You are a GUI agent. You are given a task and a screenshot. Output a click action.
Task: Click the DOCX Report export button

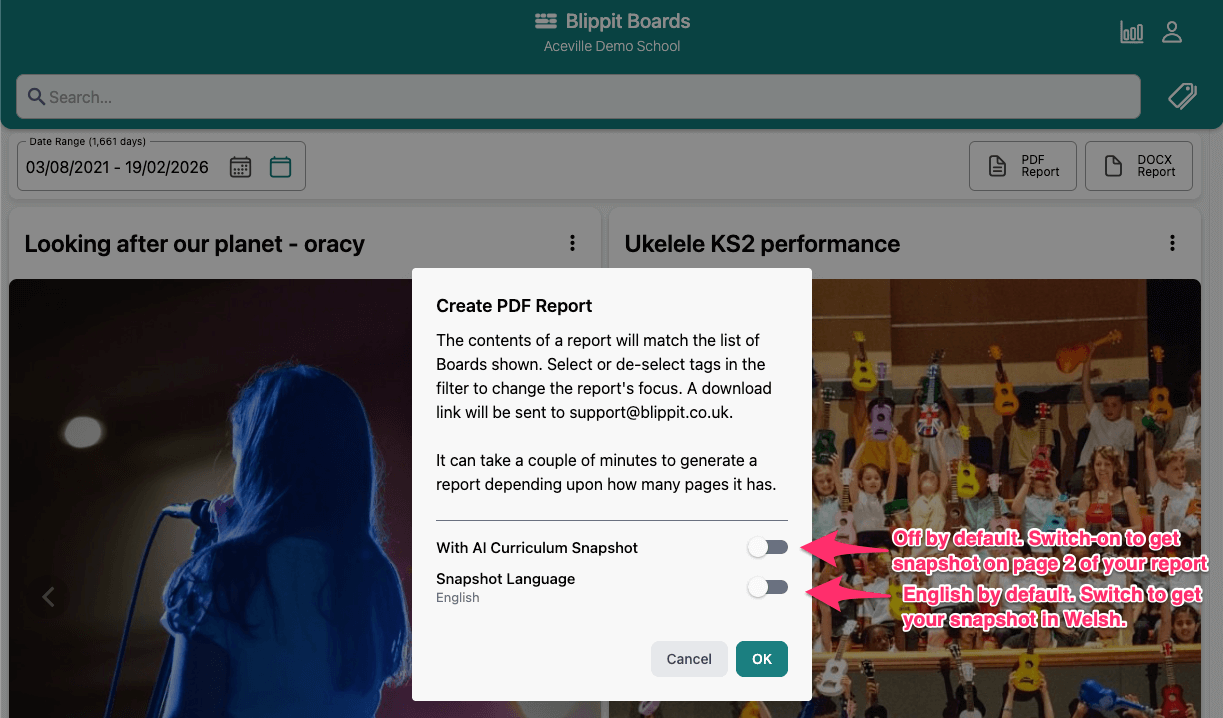pyautogui.click(x=1138, y=165)
